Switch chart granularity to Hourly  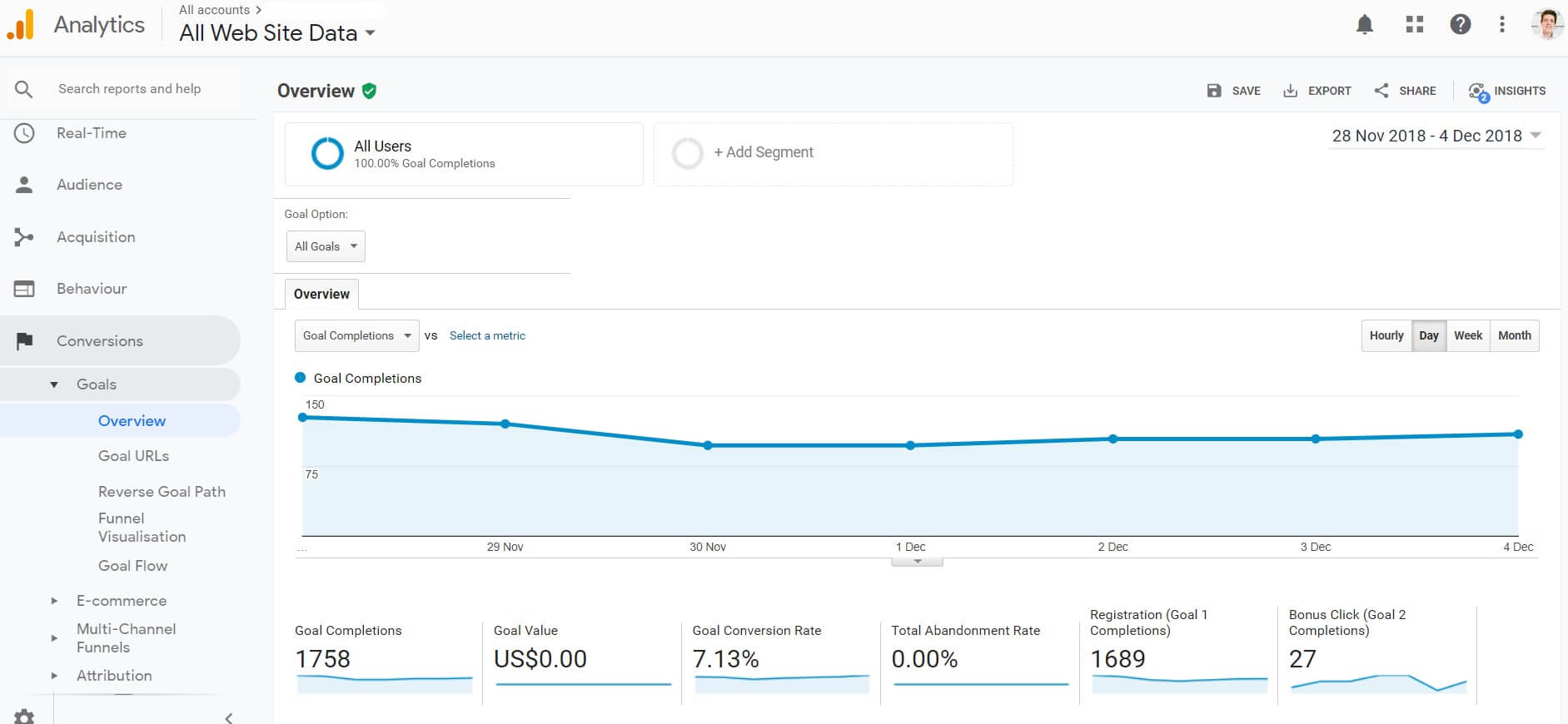tap(1386, 335)
